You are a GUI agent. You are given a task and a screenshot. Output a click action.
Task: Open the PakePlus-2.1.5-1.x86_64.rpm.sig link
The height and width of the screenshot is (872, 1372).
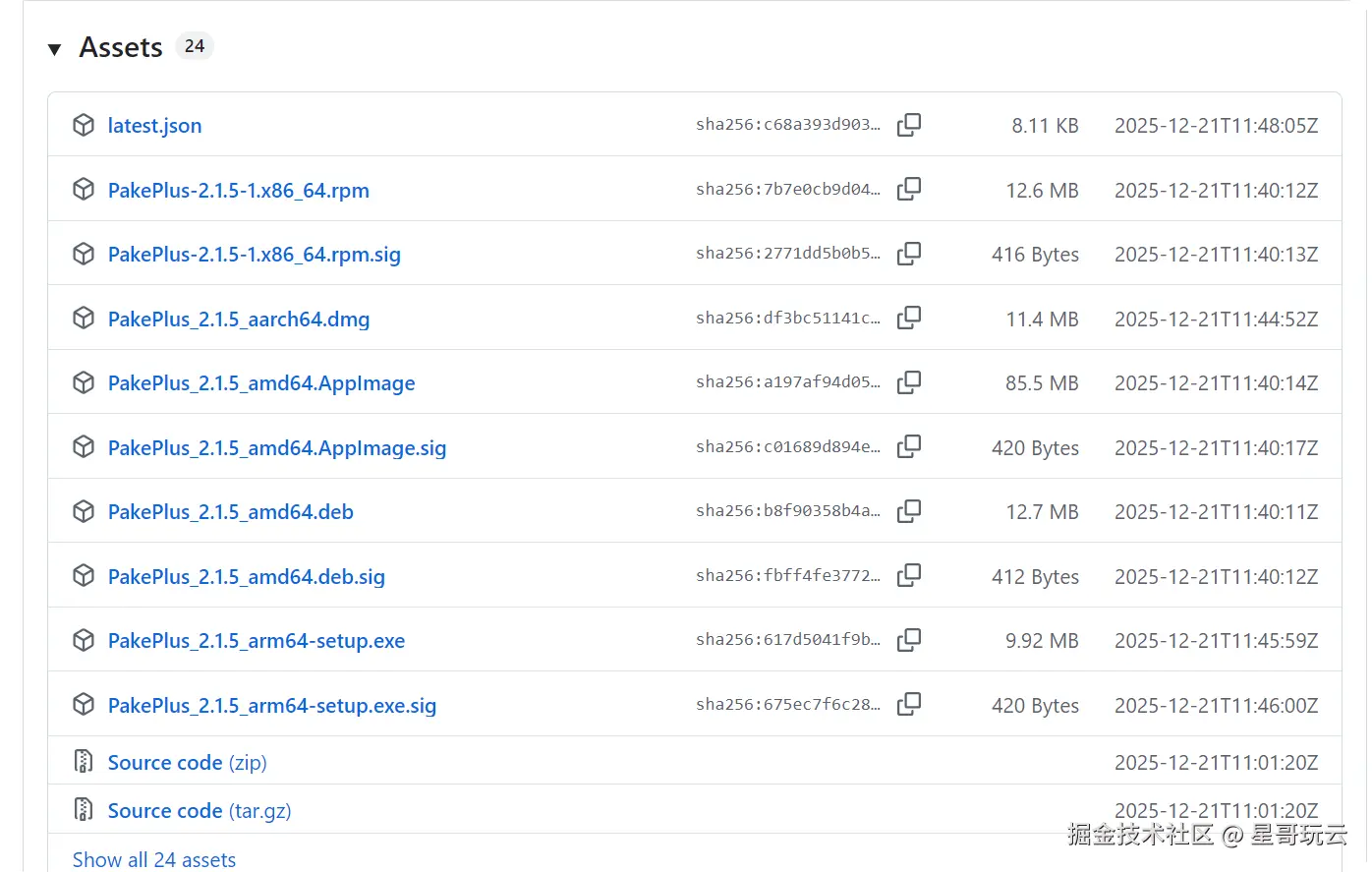pos(255,255)
